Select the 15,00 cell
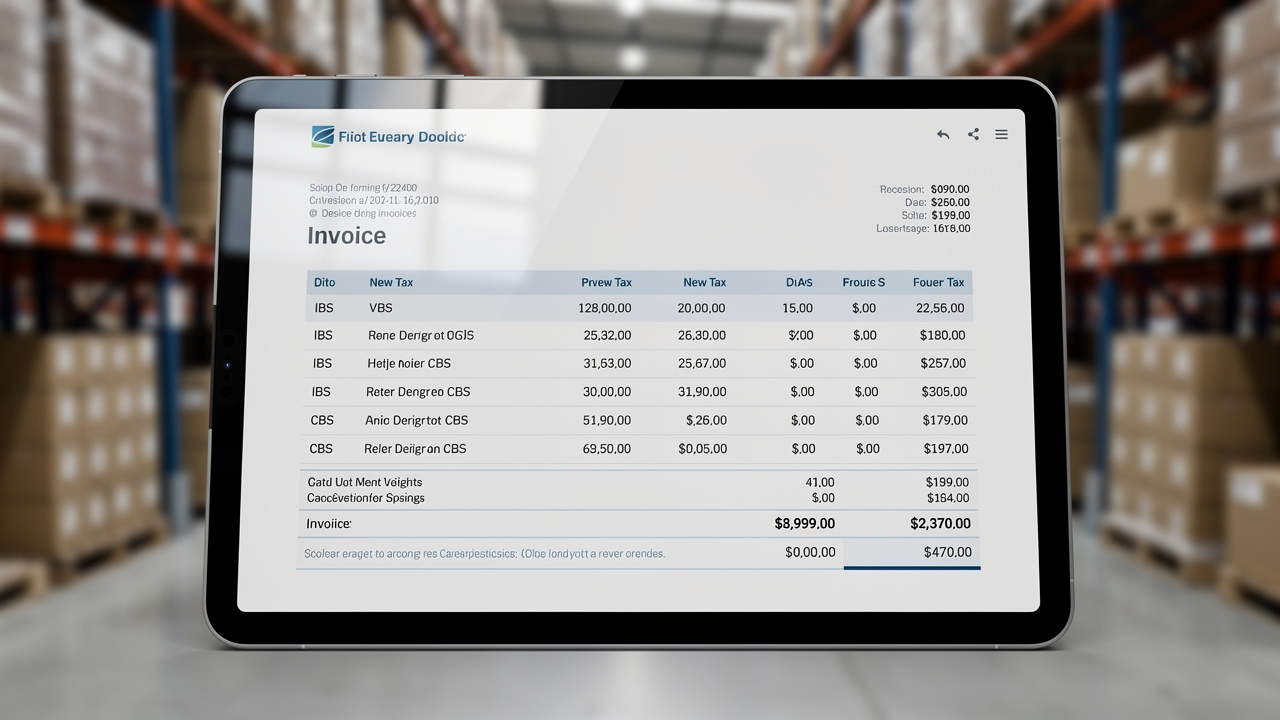The image size is (1280, 720). pyautogui.click(x=798, y=309)
